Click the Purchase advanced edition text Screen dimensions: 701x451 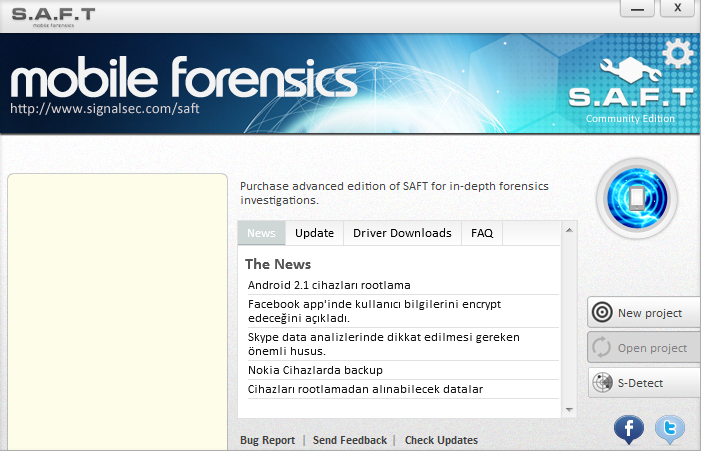click(x=394, y=193)
